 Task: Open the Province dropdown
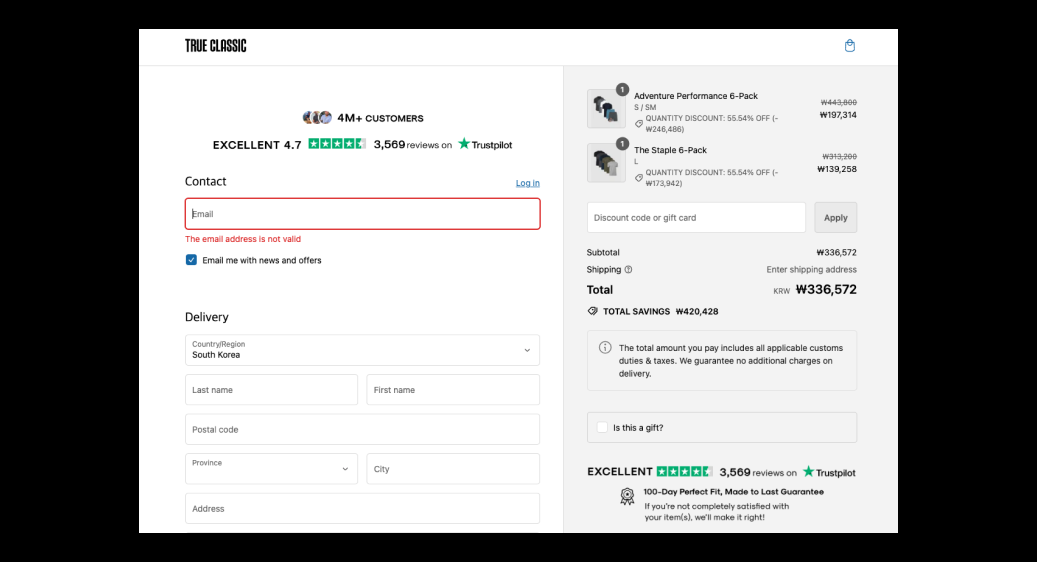(271, 469)
